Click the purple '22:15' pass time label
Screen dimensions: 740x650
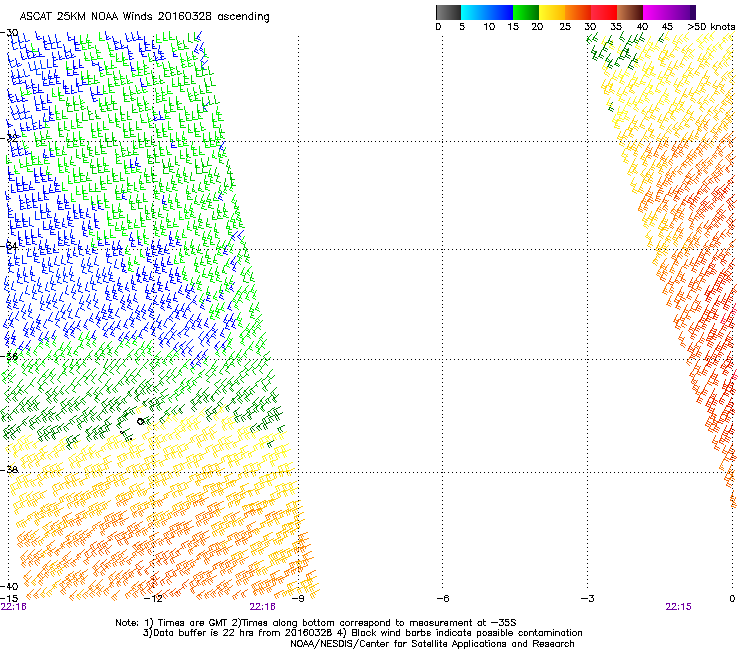point(678,607)
